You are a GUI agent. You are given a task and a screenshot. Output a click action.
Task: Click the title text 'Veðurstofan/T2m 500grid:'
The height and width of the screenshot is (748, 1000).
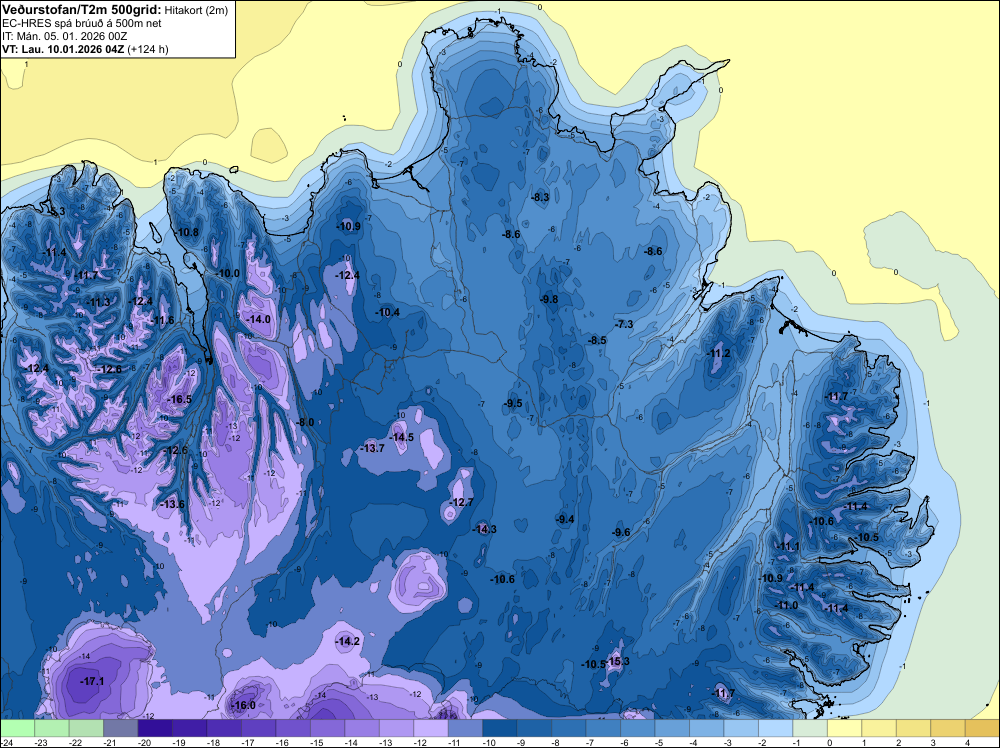pyautogui.click(x=82, y=10)
